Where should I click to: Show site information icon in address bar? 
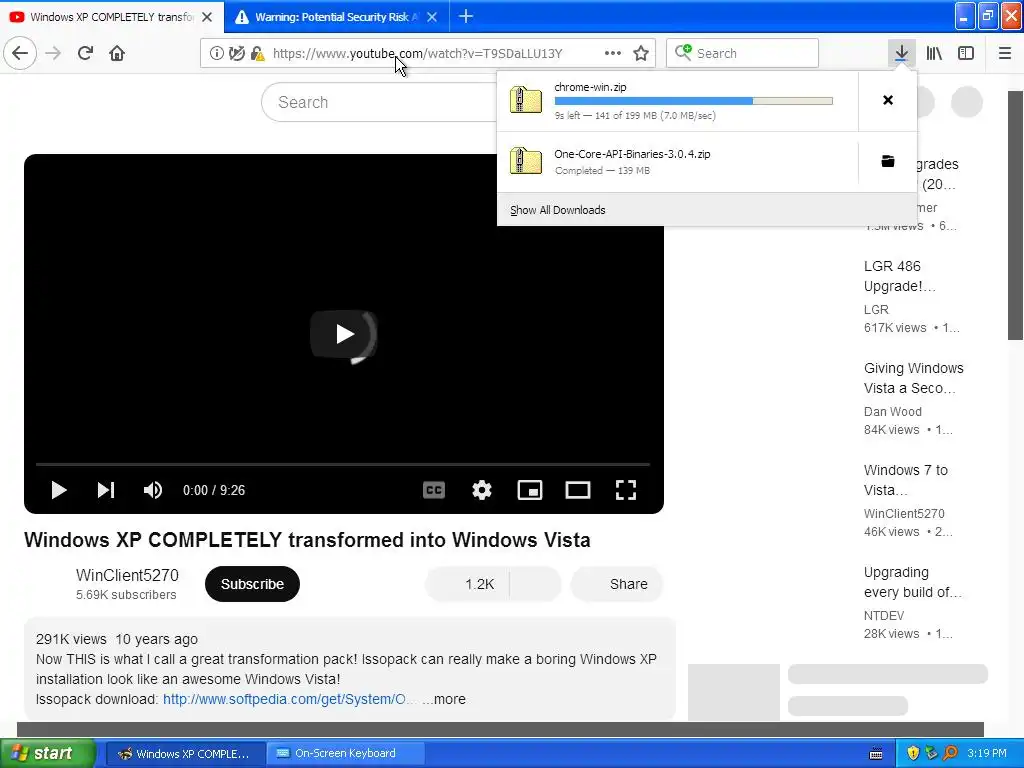[216, 54]
